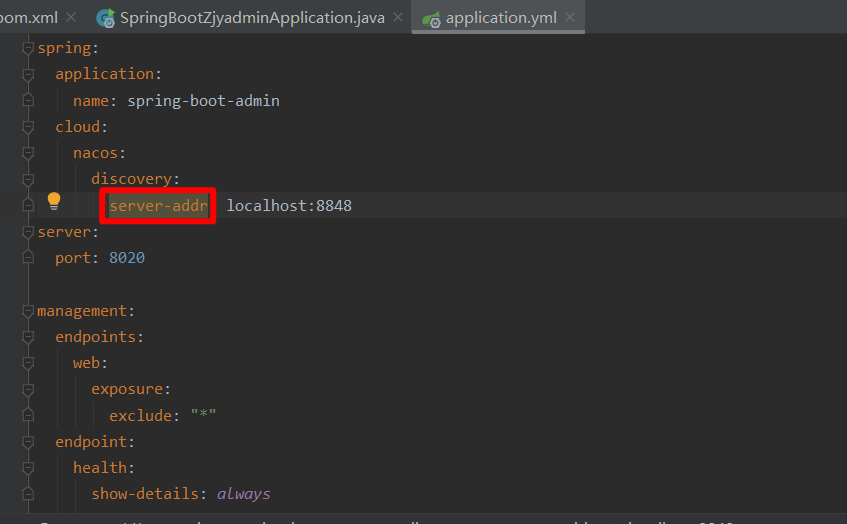Click the value 'localhost:8848'
This screenshot has height=524, width=847.
(289, 206)
